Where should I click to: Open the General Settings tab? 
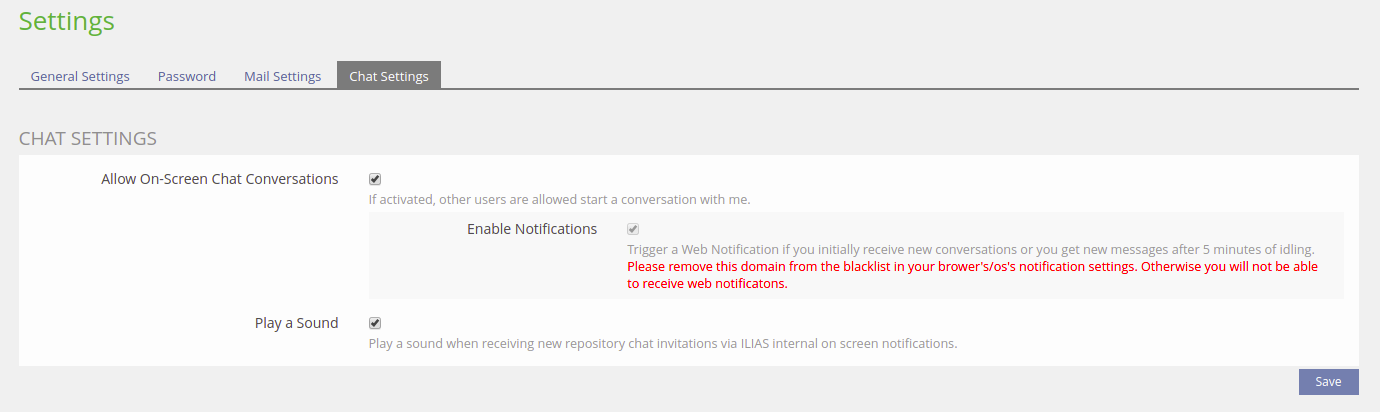(x=80, y=76)
